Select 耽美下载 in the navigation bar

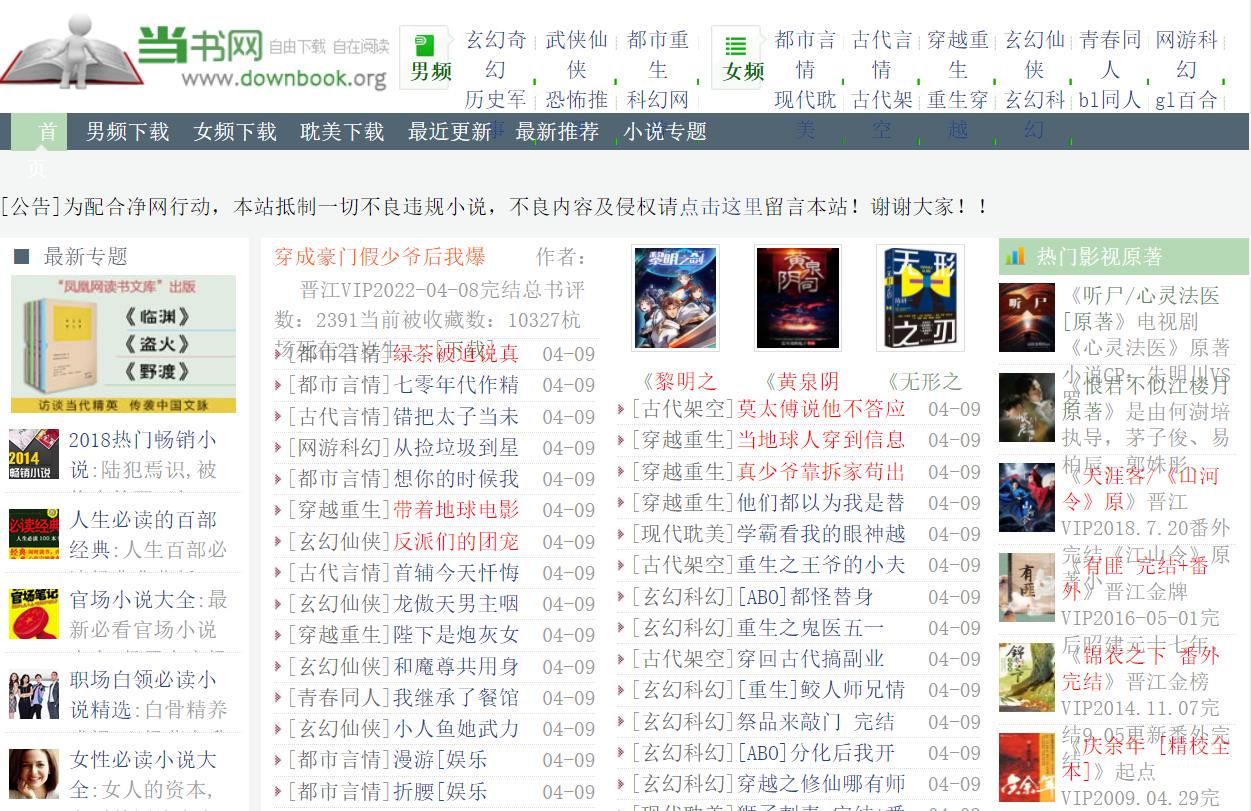[342, 132]
